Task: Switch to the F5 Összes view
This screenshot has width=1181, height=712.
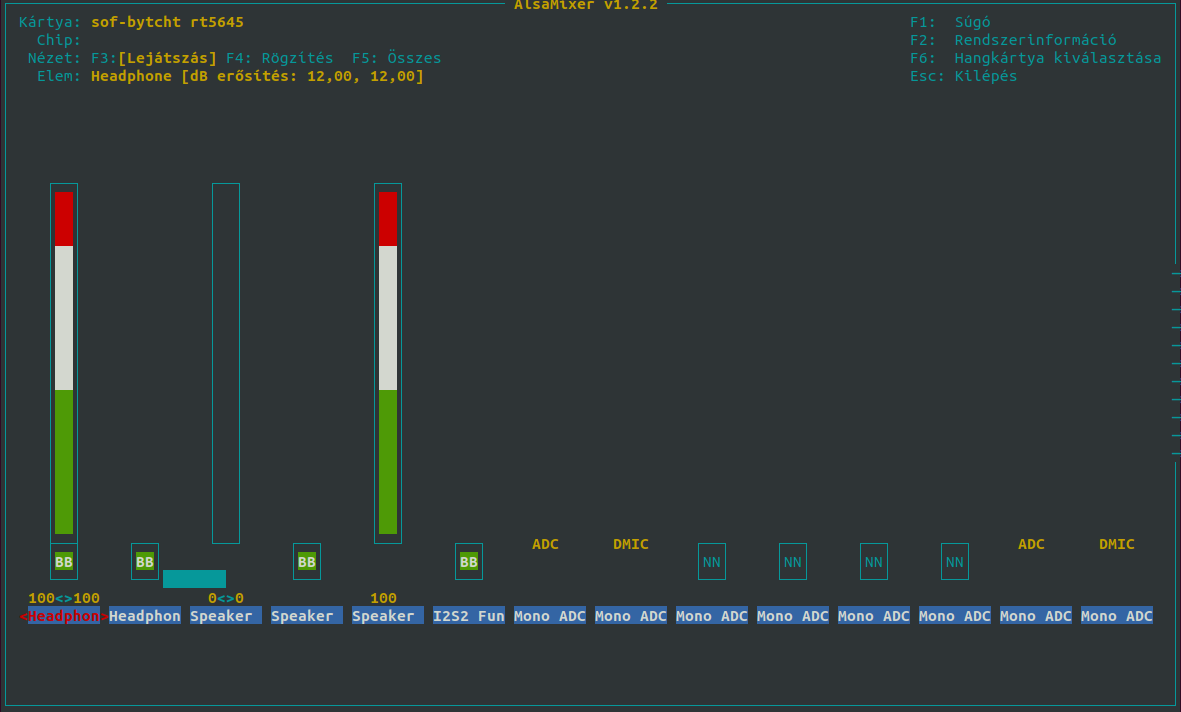Action: tap(396, 58)
